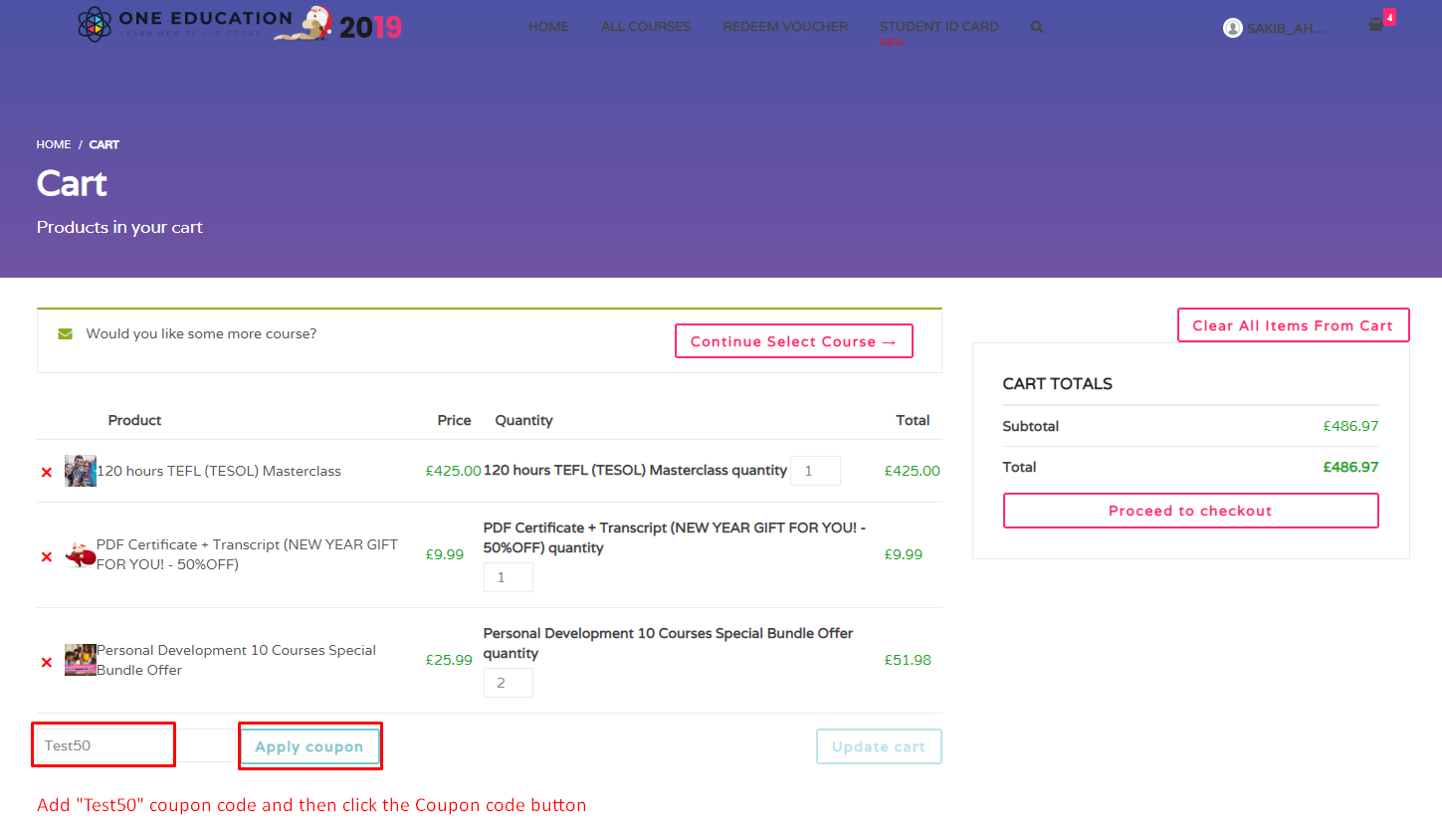Click Clear All Items From Cart
This screenshot has height=840, width=1442.
pos(1293,324)
